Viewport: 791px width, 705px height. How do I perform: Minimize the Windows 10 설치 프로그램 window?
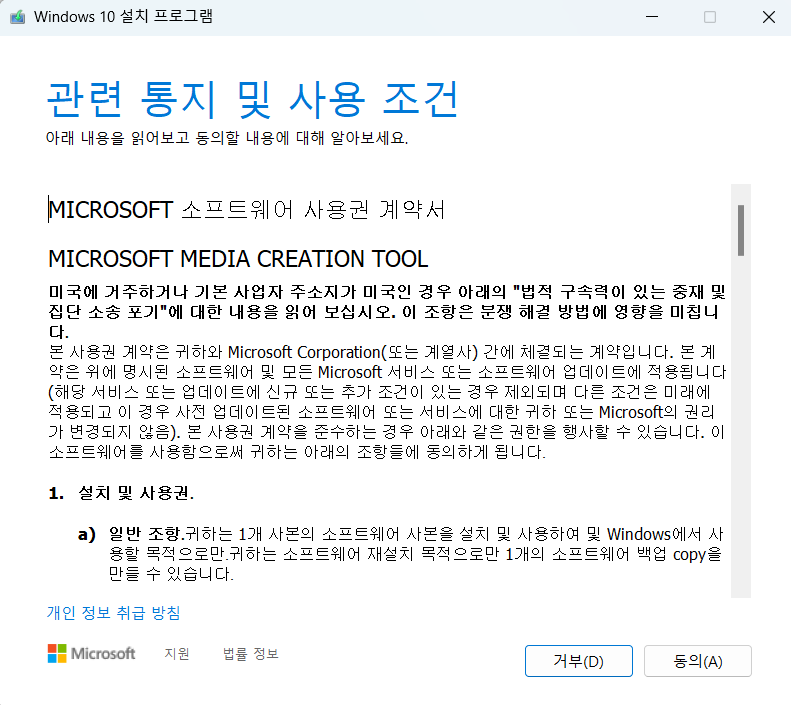tap(652, 17)
